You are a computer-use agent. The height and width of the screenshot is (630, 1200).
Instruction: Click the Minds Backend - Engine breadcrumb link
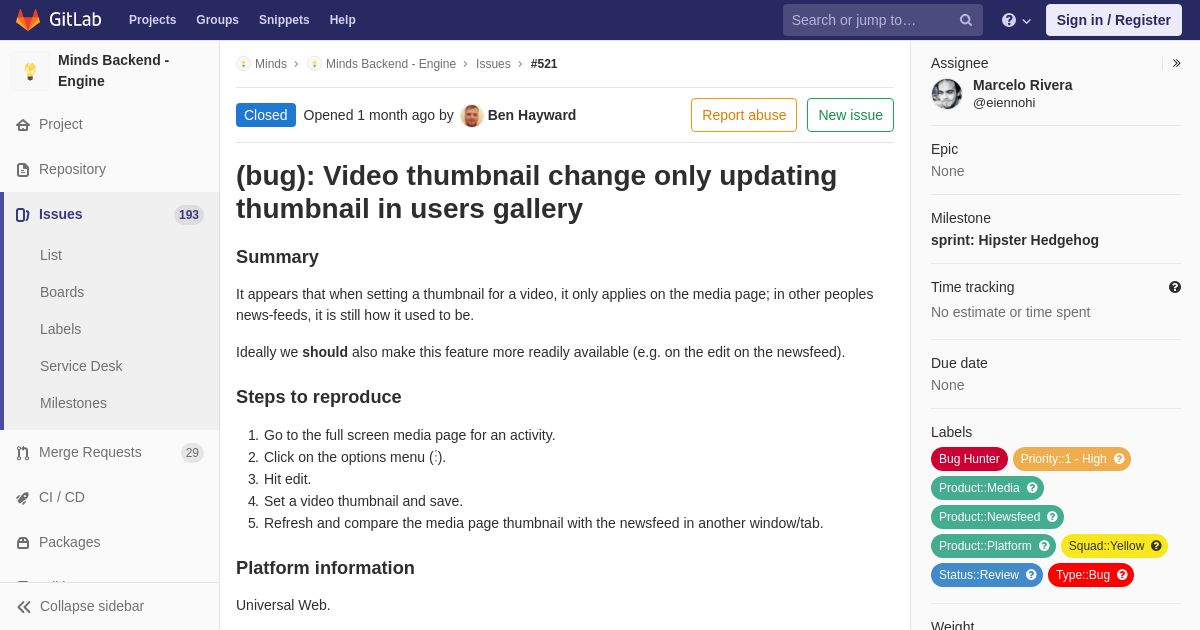391,64
